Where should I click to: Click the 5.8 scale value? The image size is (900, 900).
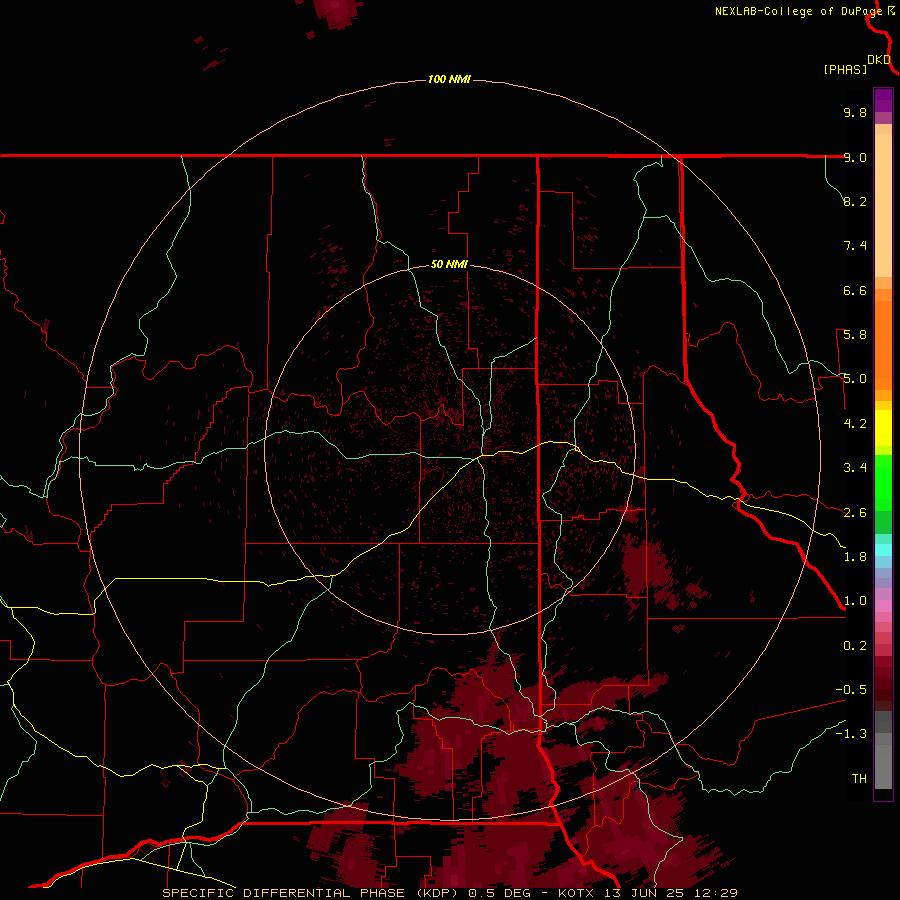[855, 335]
